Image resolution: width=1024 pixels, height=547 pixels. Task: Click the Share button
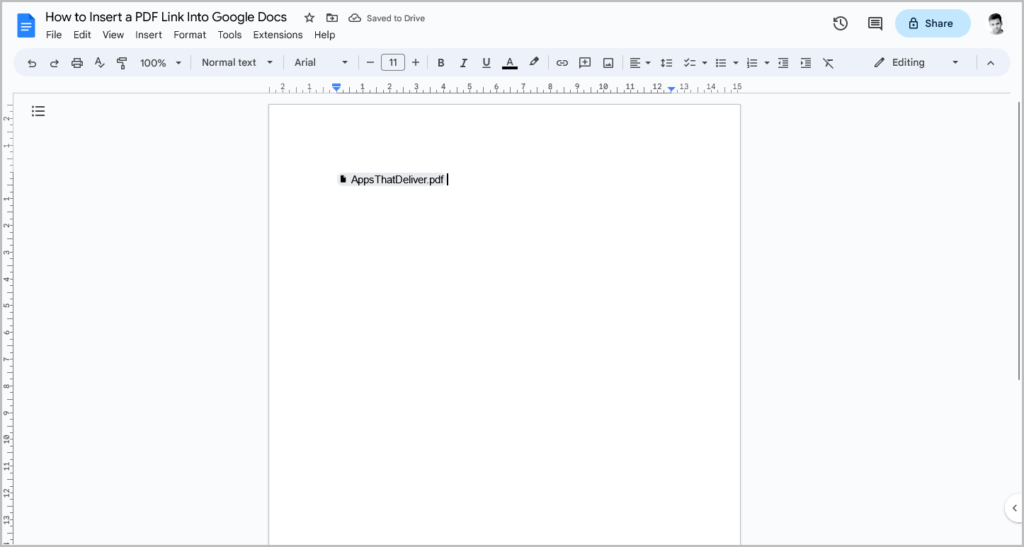click(933, 23)
